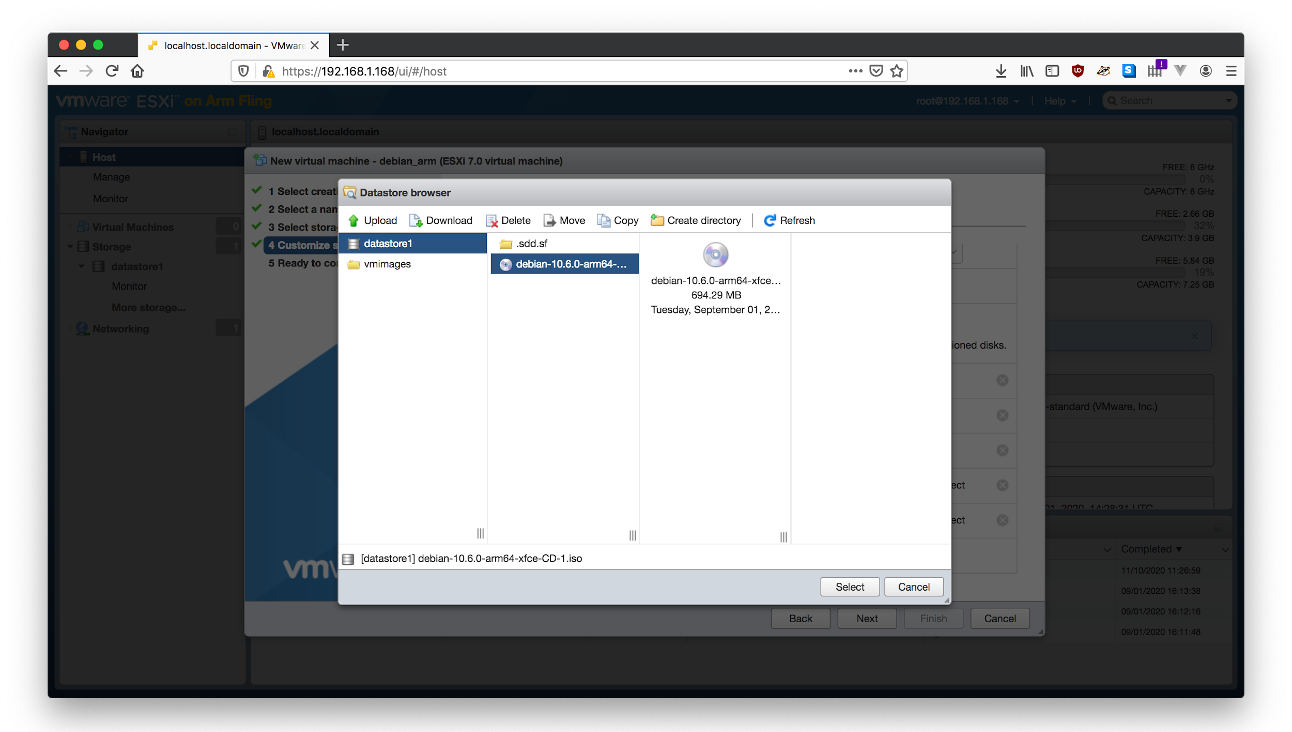Select the debian-10.6.0-arm64 ISO file row

point(564,264)
